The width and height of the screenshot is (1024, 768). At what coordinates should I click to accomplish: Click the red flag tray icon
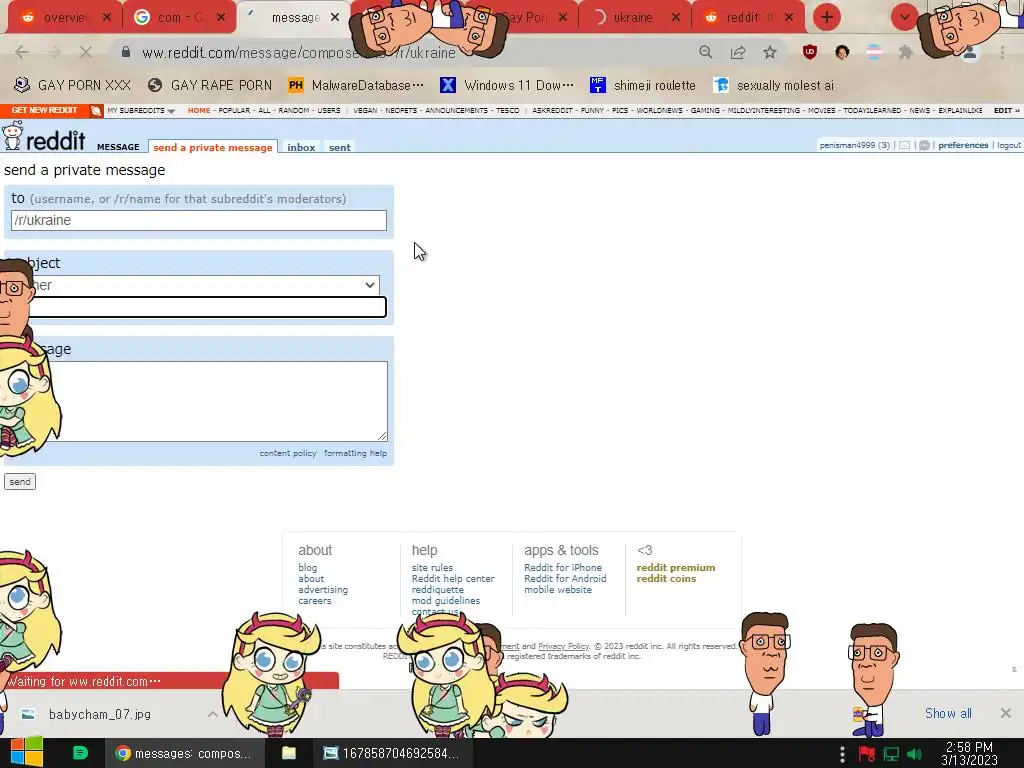click(x=867, y=754)
